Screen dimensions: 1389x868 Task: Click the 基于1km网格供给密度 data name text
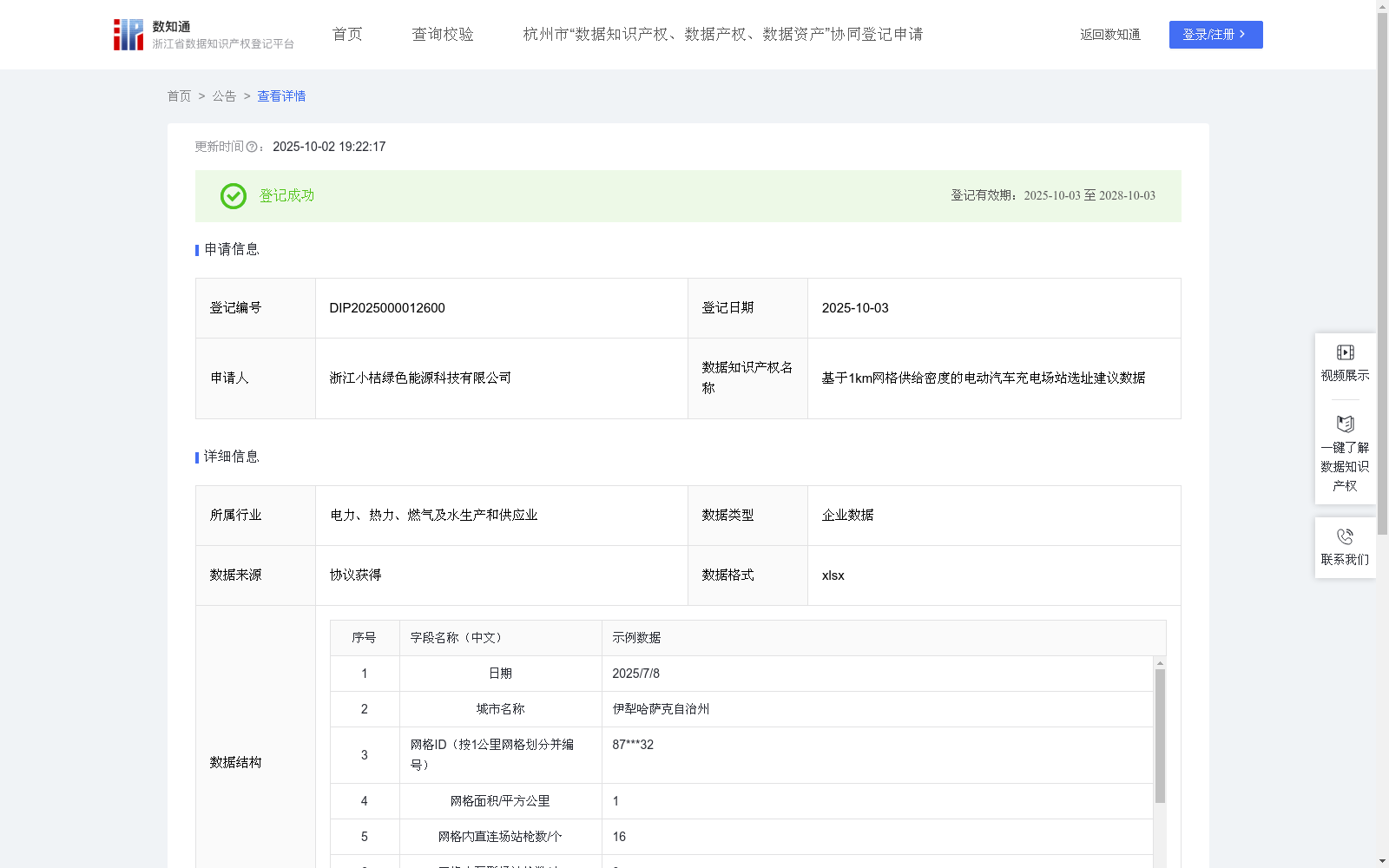(x=984, y=378)
